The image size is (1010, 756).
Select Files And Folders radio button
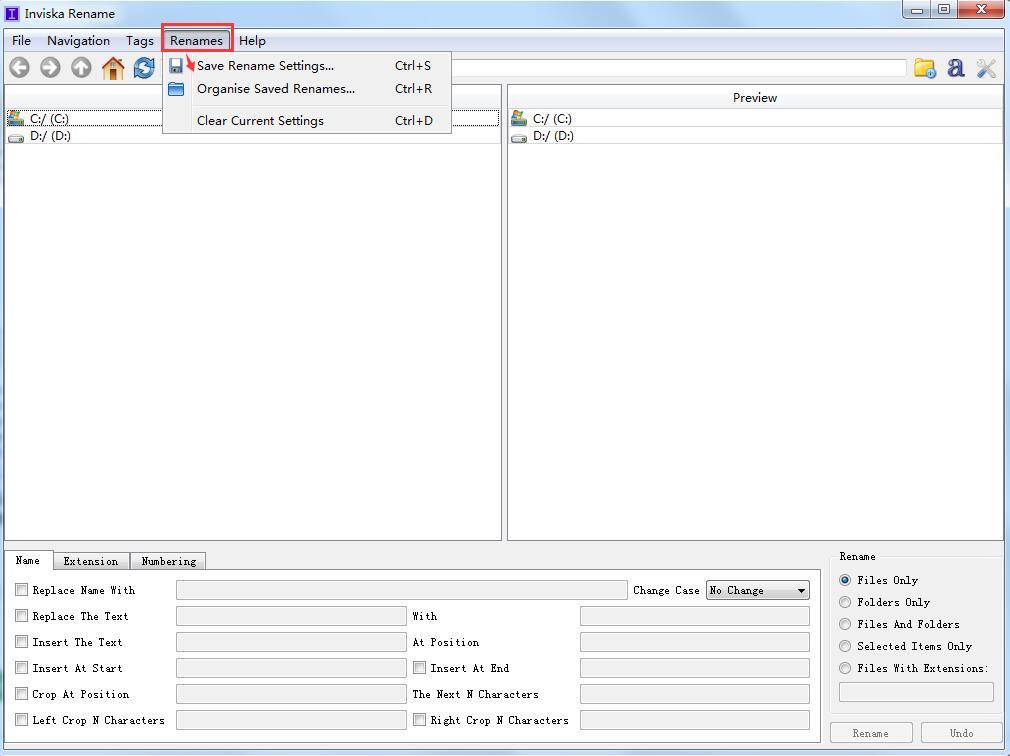point(845,624)
